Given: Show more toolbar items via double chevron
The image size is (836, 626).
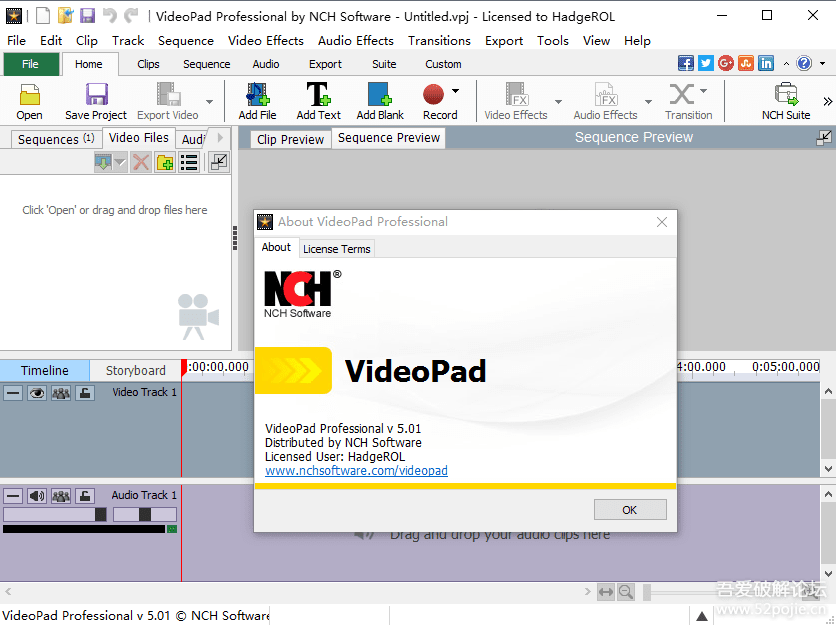Looking at the screenshot, I should [x=827, y=101].
